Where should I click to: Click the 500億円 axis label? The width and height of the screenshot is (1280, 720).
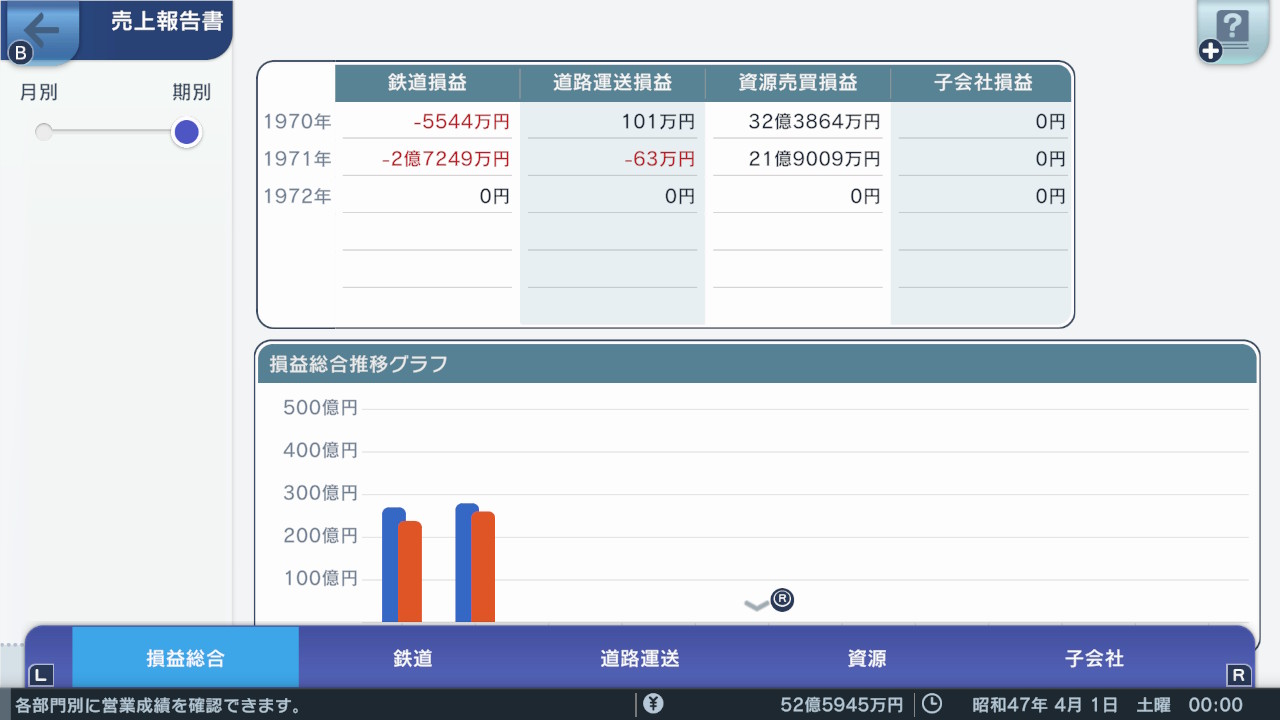tap(320, 407)
